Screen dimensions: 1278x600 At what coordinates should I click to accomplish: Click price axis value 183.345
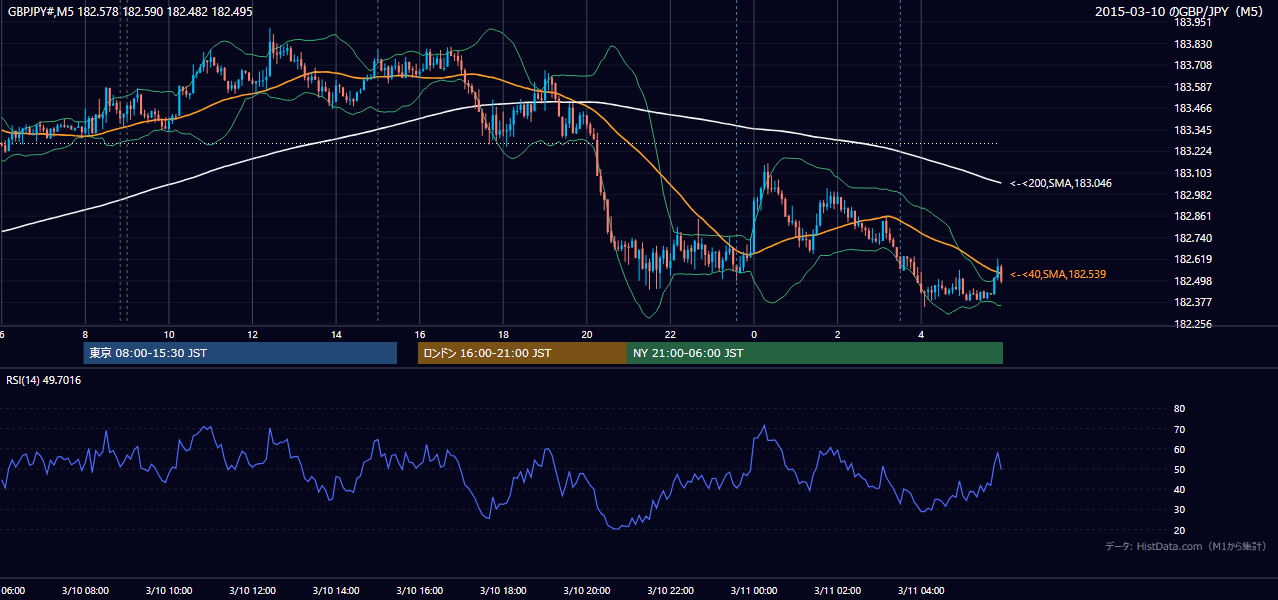[x=1192, y=130]
